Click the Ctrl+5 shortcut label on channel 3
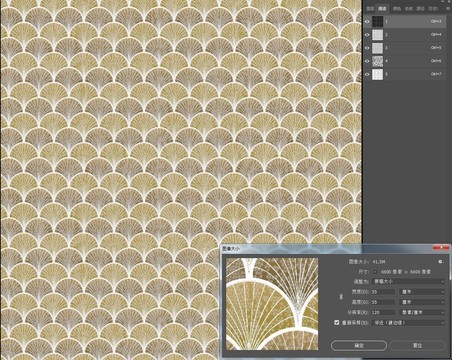The width and height of the screenshot is (452, 360). point(436,48)
